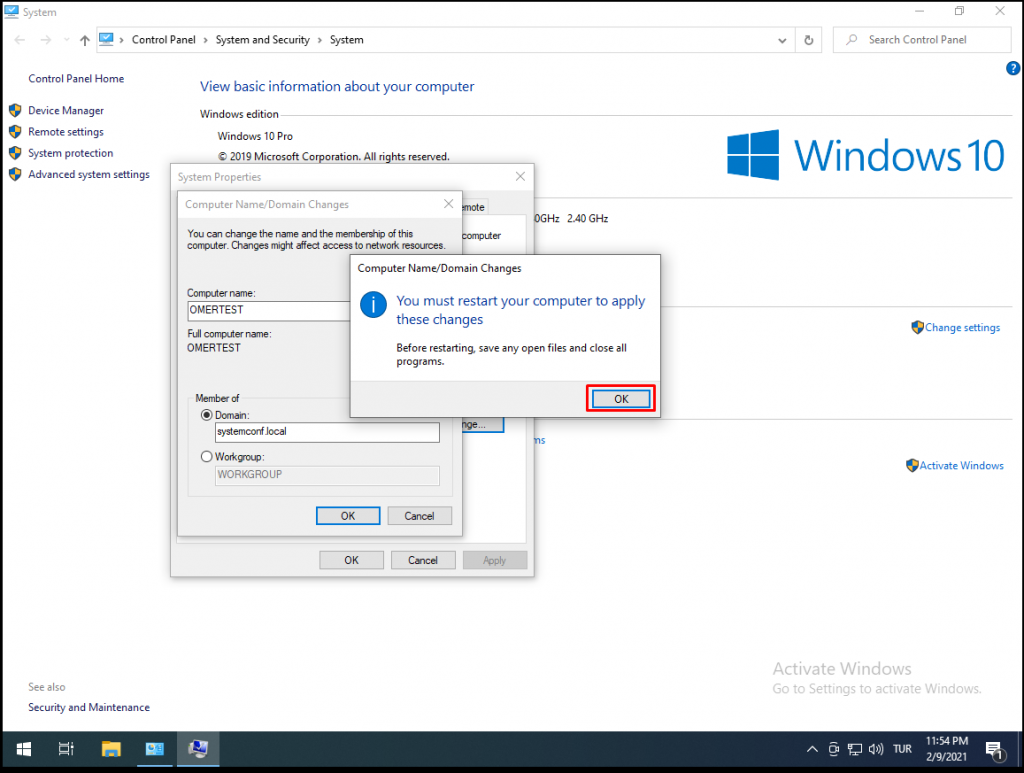Click the Windows Start button
Screen dimensions: 1024x773
(x=22, y=748)
